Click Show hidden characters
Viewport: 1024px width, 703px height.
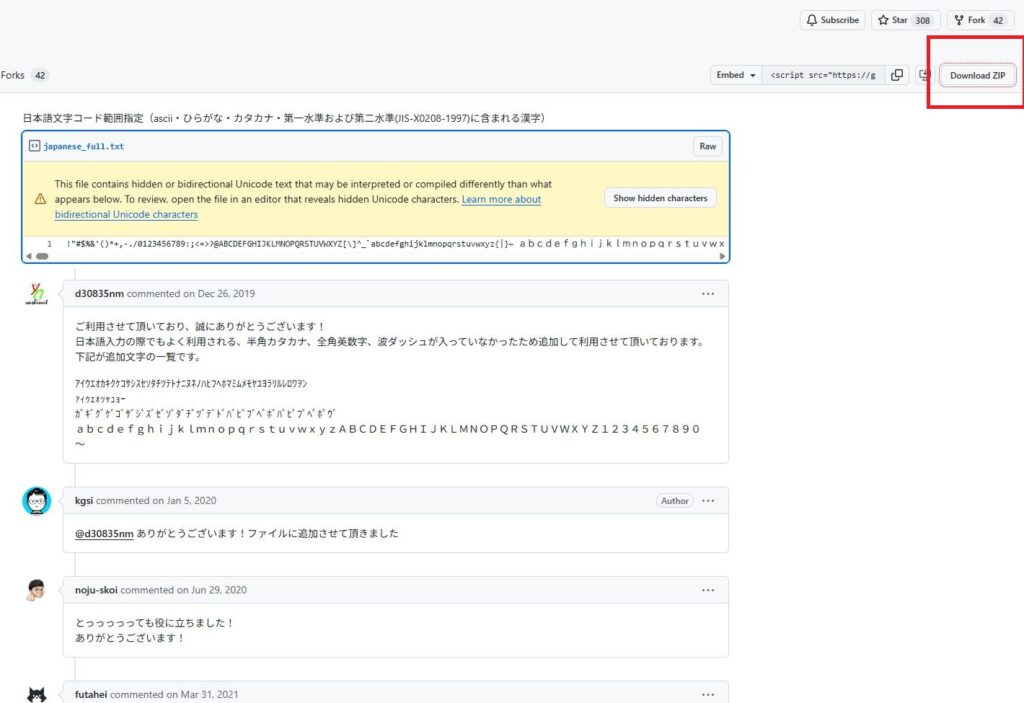pos(660,198)
